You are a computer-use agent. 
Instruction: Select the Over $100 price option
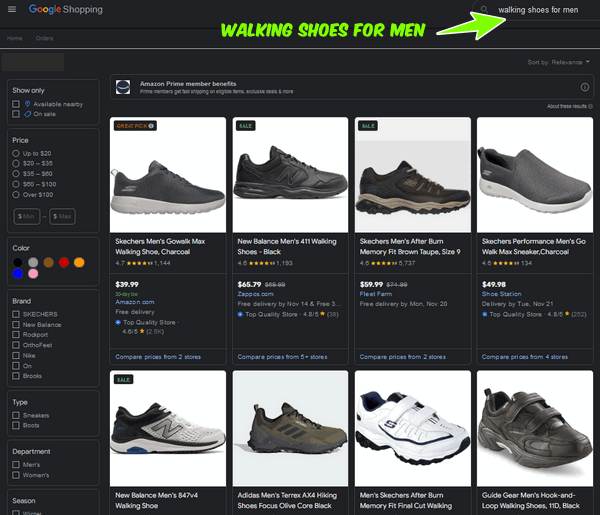[16, 194]
